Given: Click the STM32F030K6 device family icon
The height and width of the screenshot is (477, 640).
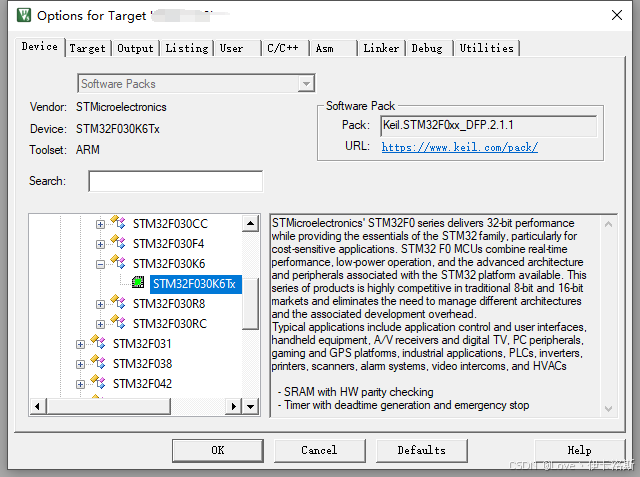Looking at the screenshot, I should click(118, 262).
